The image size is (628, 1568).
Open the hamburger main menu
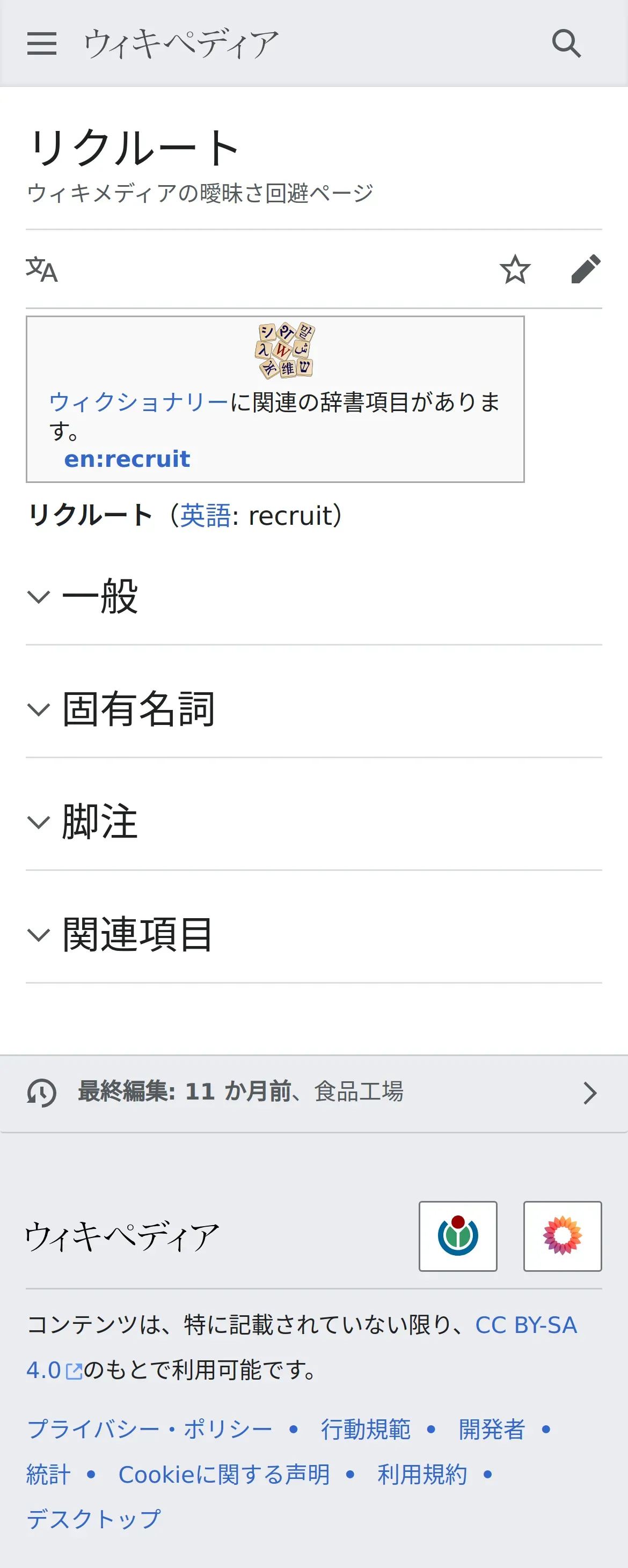(41, 44)
